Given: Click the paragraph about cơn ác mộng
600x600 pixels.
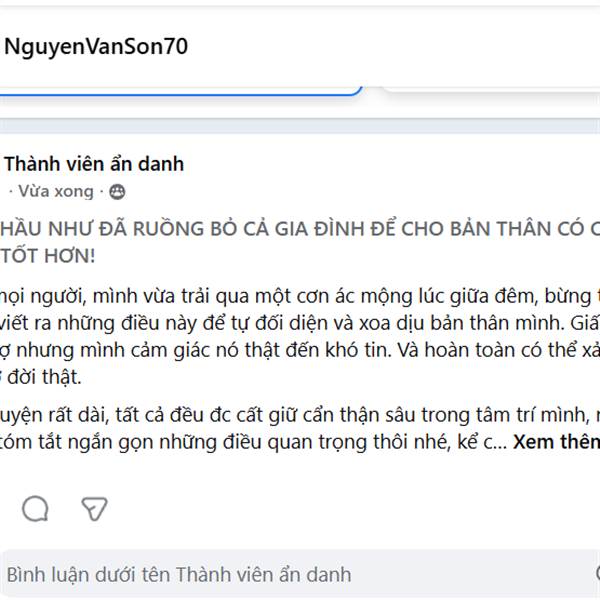Looking at the screenshot, I should coord(300,336).
